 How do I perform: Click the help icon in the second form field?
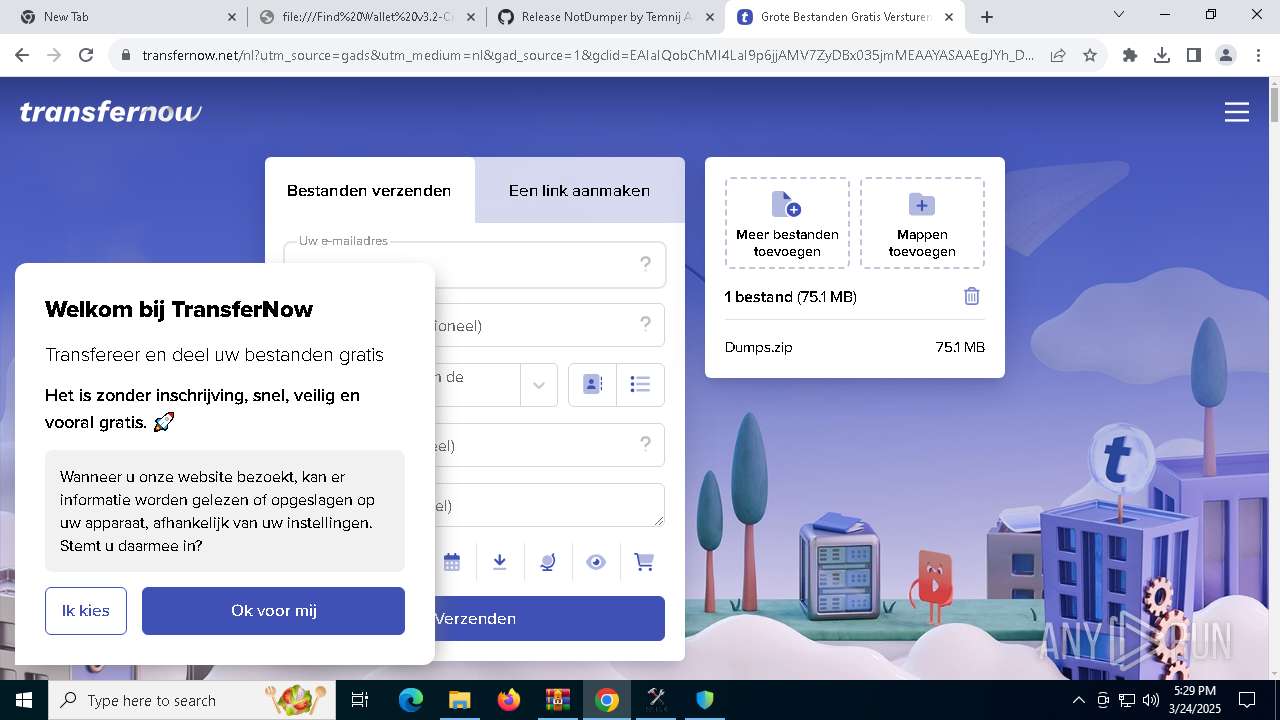coord(645,324)
